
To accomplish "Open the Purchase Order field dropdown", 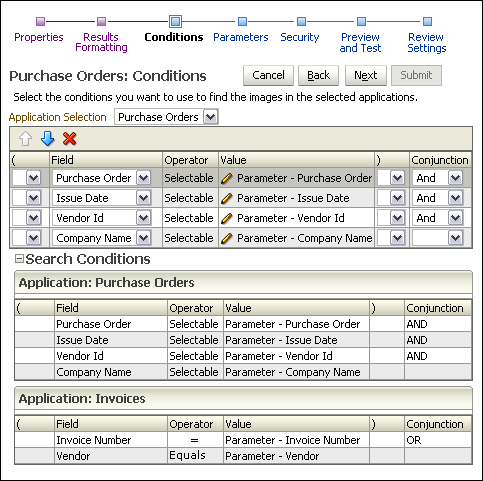I will coord(144,178).
